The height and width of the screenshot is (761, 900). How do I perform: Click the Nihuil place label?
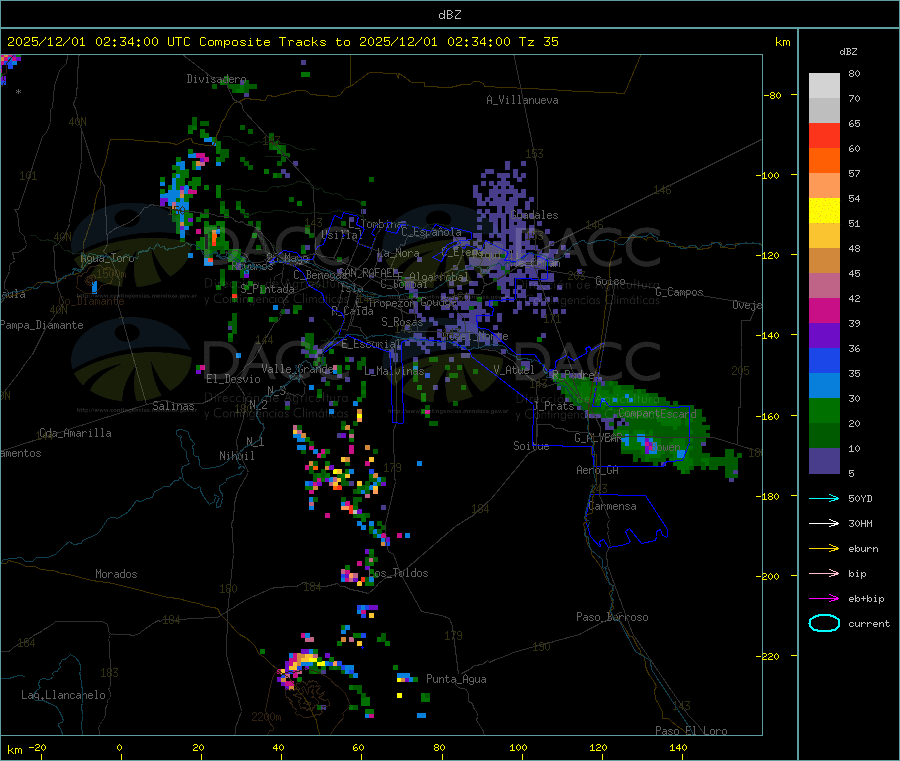pyautogui.click(x=236, y=456)
